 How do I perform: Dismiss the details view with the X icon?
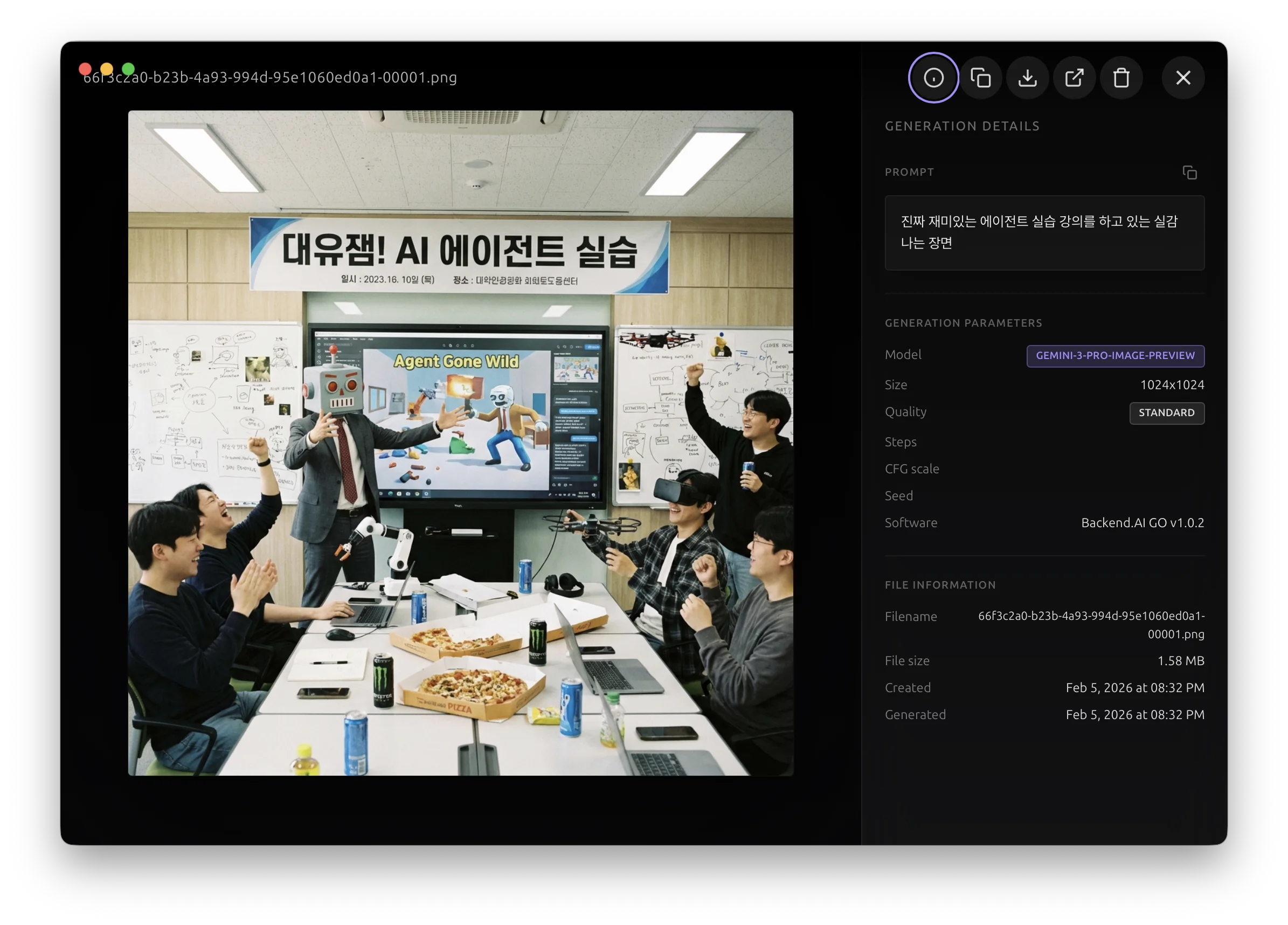1183,77
